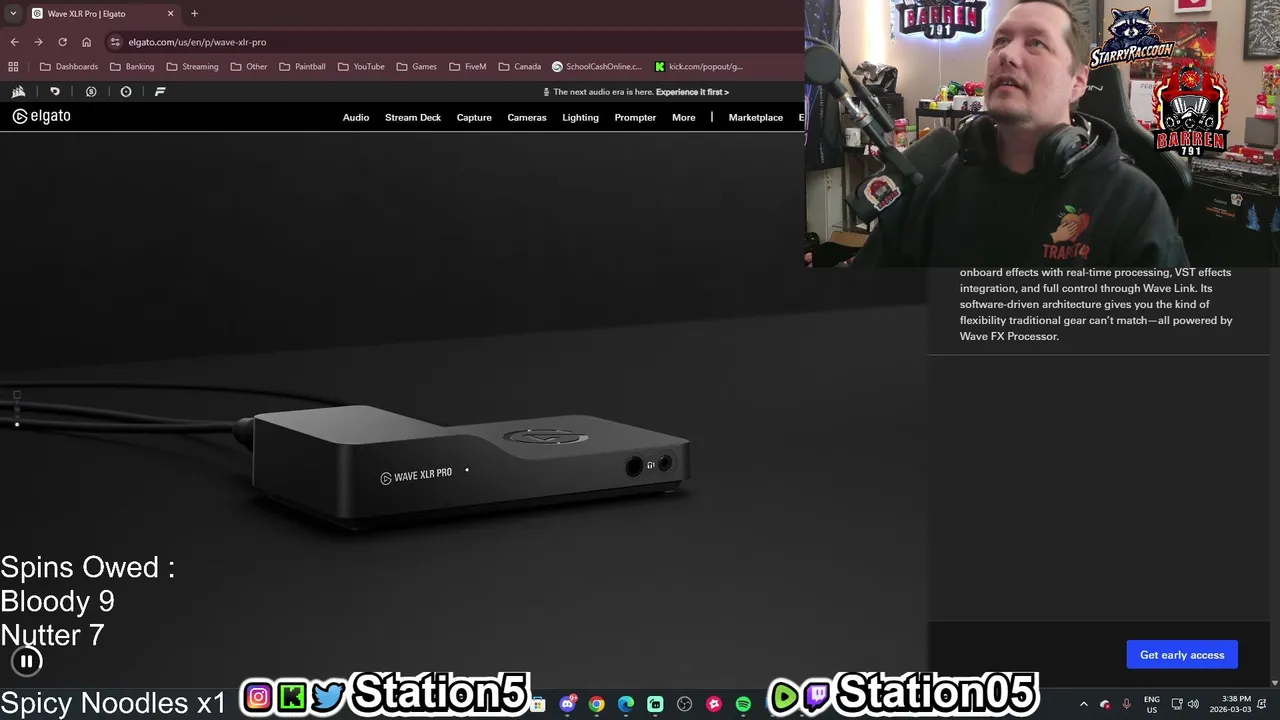The height and width of the screenshot is (720, 1280).
Task: Open the Prompter menu
Action: pos(635,118)
